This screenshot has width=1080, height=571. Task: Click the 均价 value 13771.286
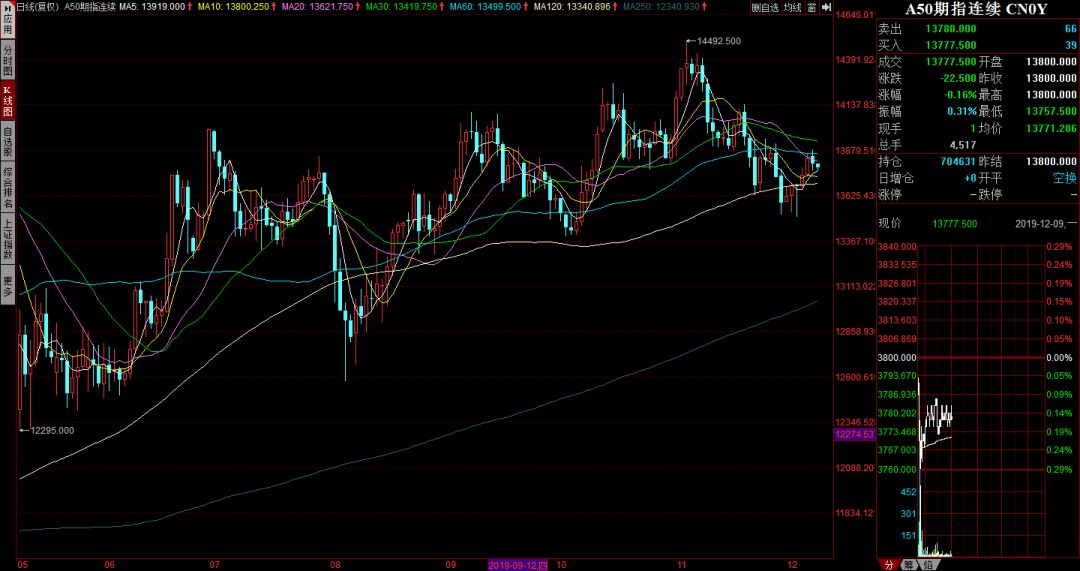1050,128
